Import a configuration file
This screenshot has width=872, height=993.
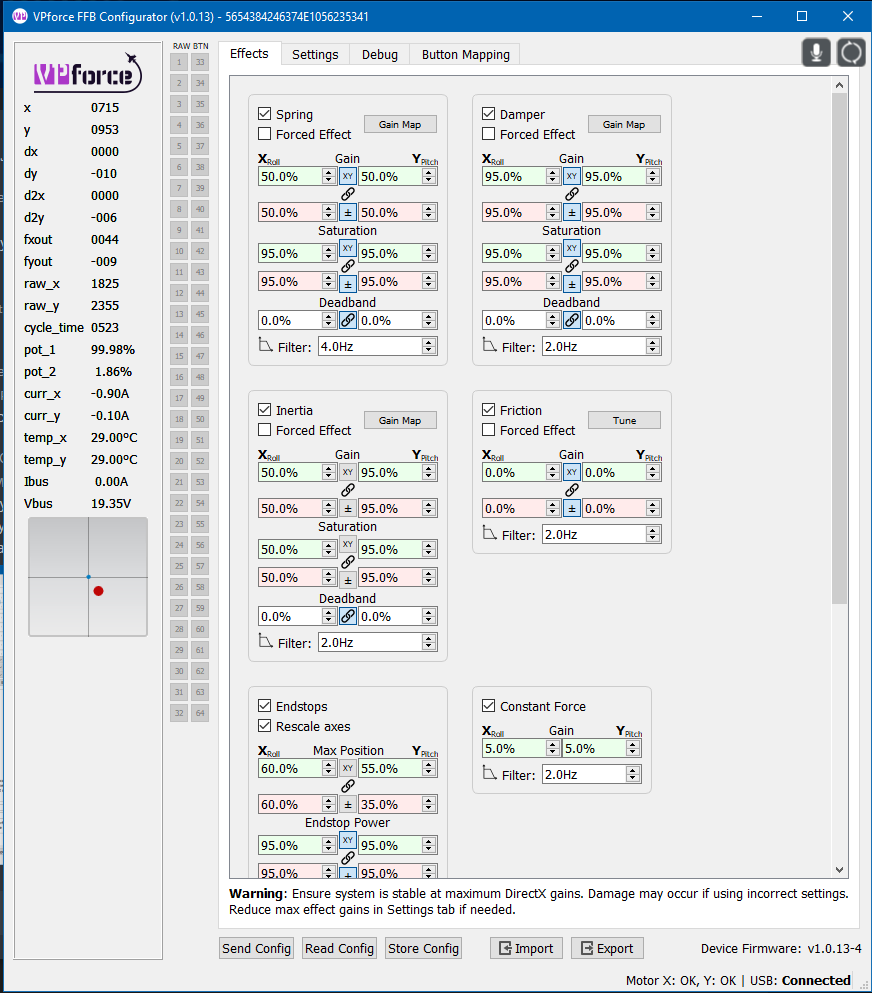[526, 948]
